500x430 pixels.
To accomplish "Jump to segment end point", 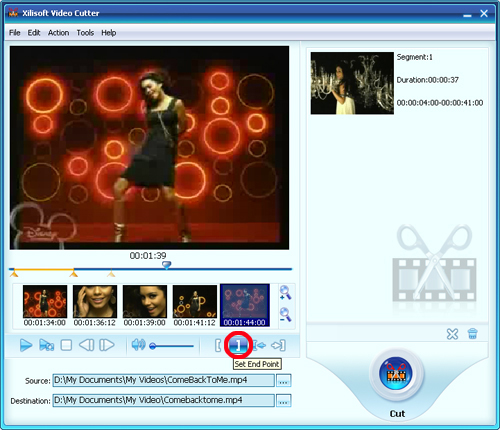I will click(x=278, y=345).
